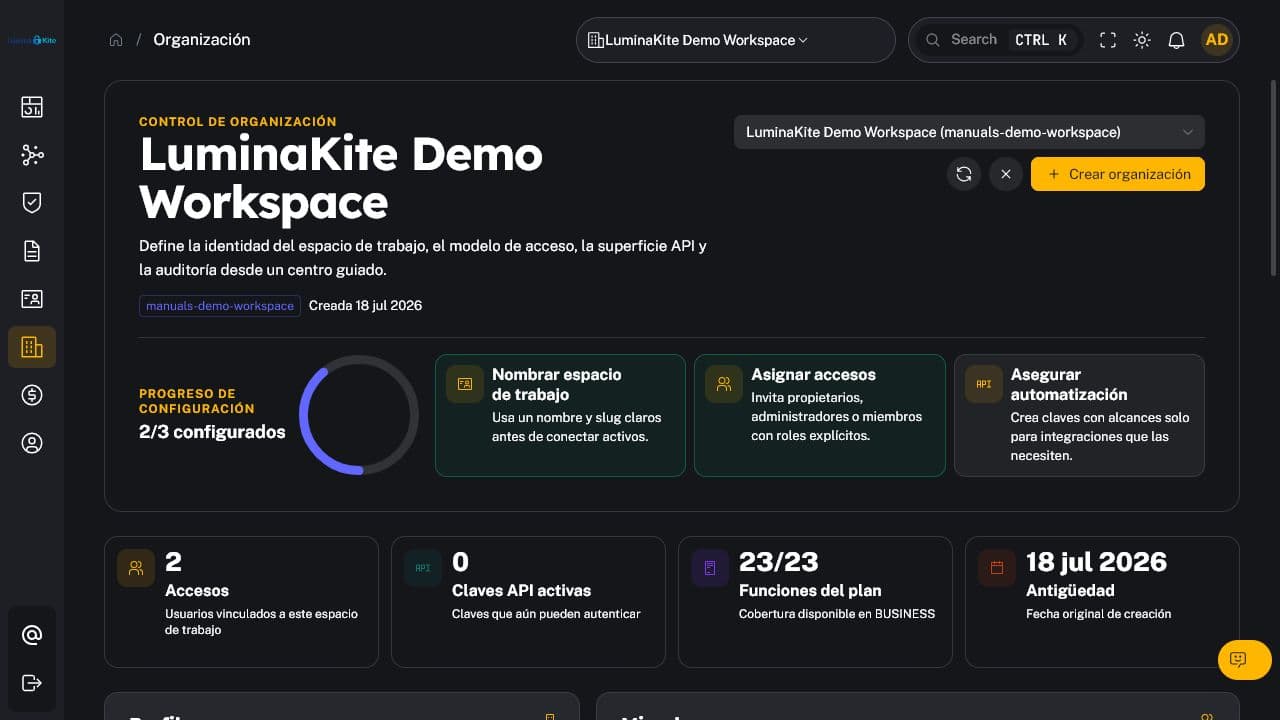Click the logout icon in sidebar

pos(32,683)
